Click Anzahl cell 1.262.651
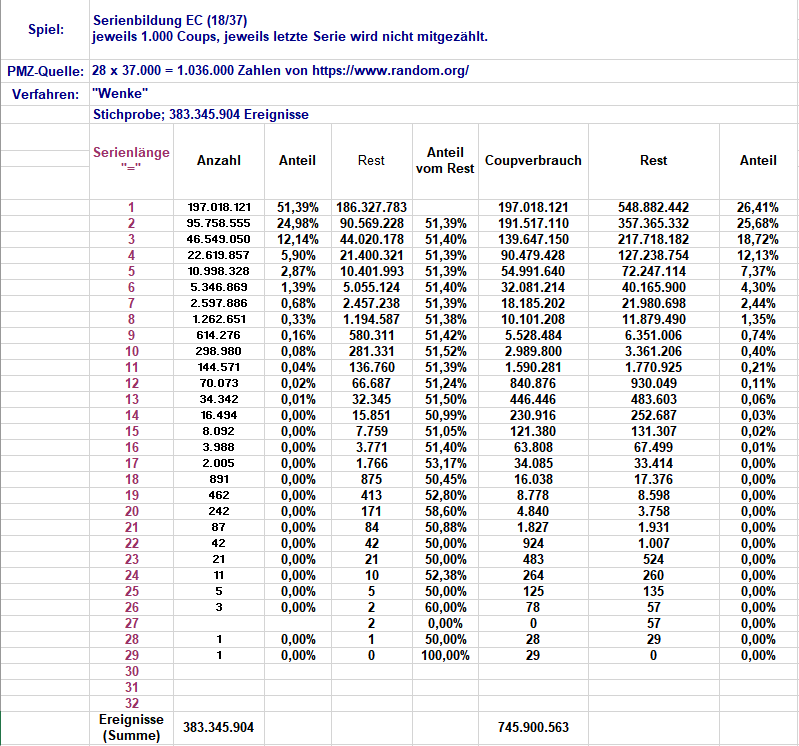Viewport: 799px width, 746px height. coord(219,319)
